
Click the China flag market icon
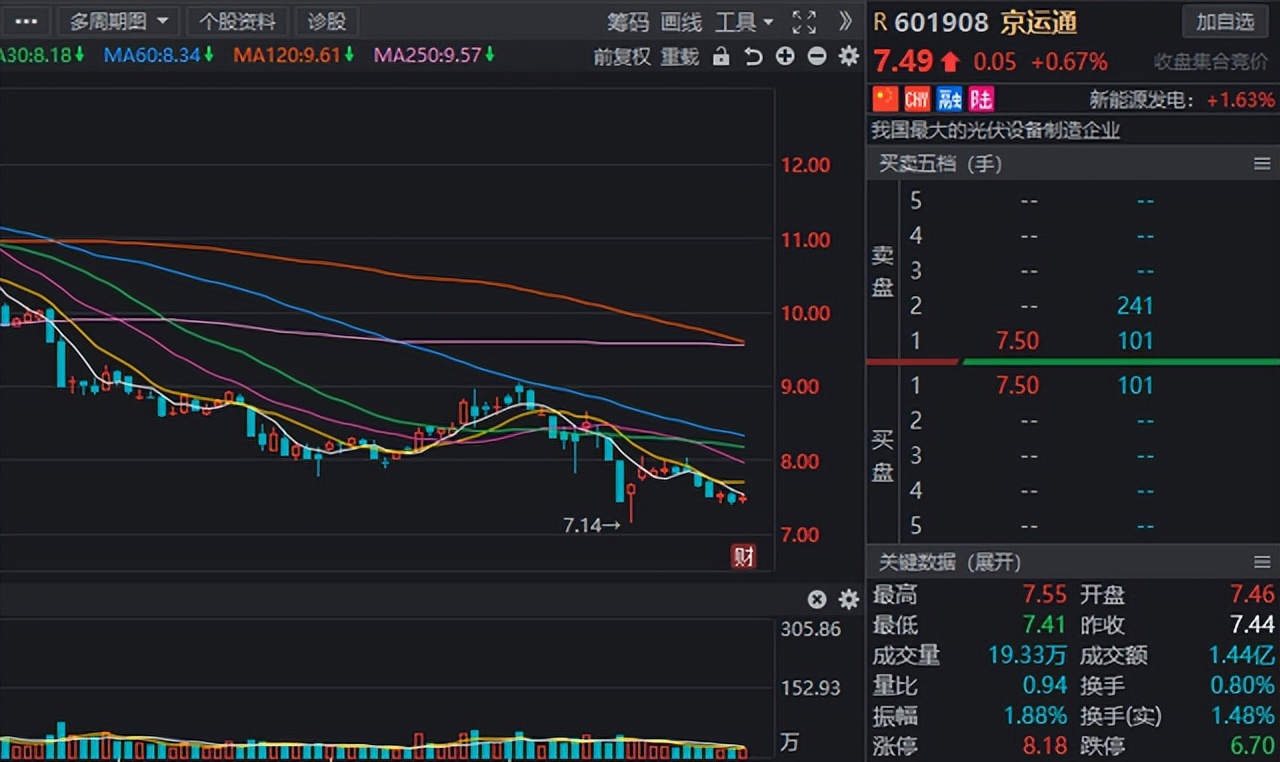[x=885, y=98]
